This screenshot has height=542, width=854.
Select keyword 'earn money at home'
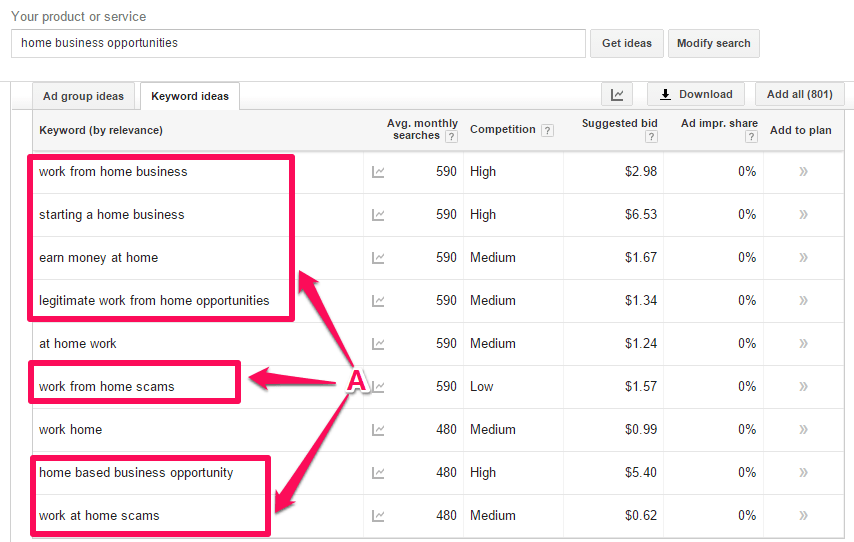[x=99, y=258]
